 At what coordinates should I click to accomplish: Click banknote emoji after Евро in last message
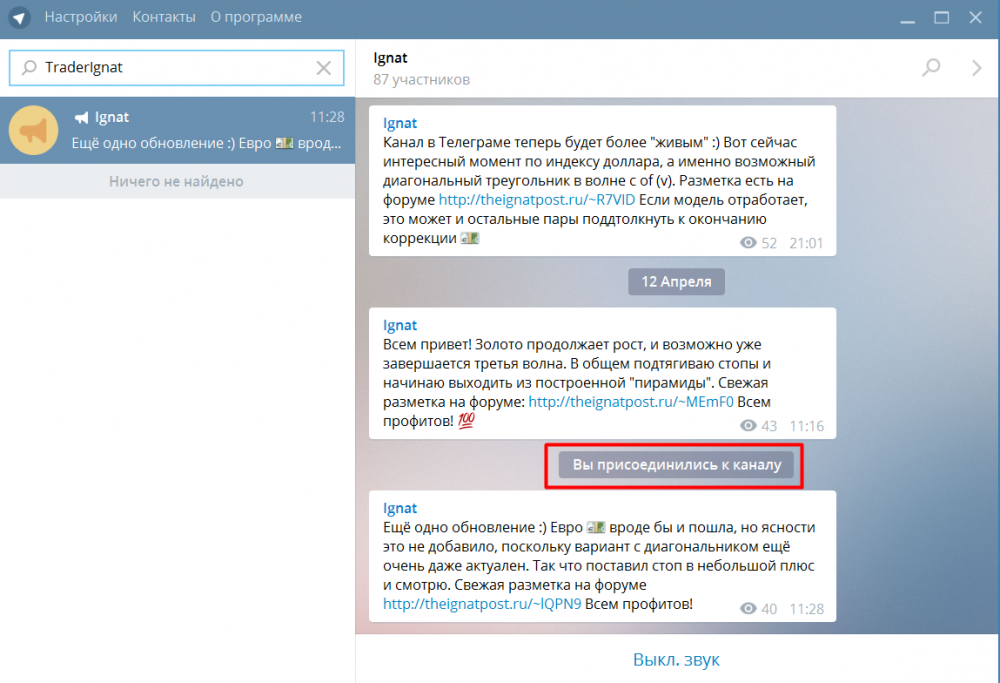click(596, 527)
